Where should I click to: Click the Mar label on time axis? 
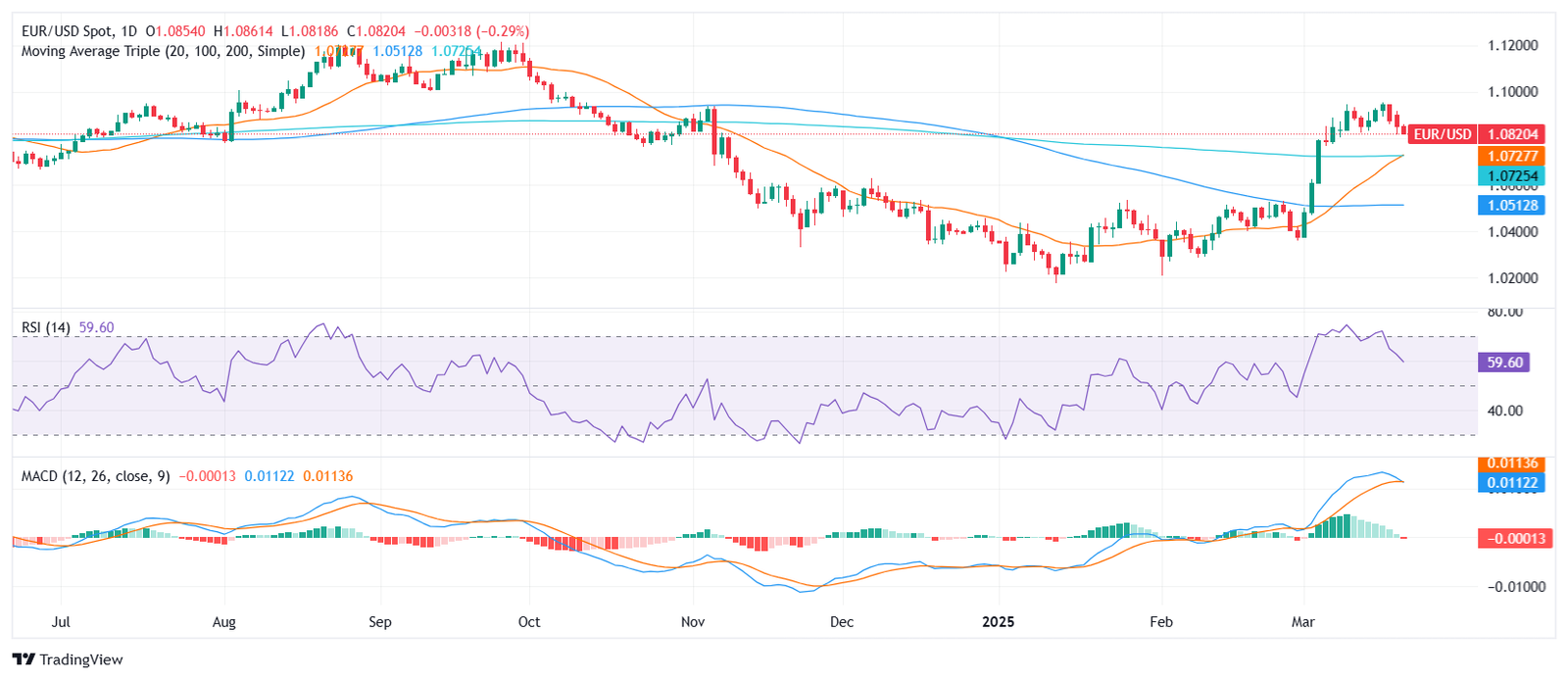(1302, 622)
